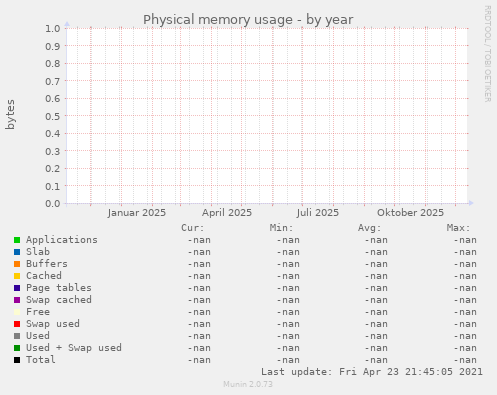Click the Cached yellow legend swatch
The image size is (497, 395).
(17, 276)
